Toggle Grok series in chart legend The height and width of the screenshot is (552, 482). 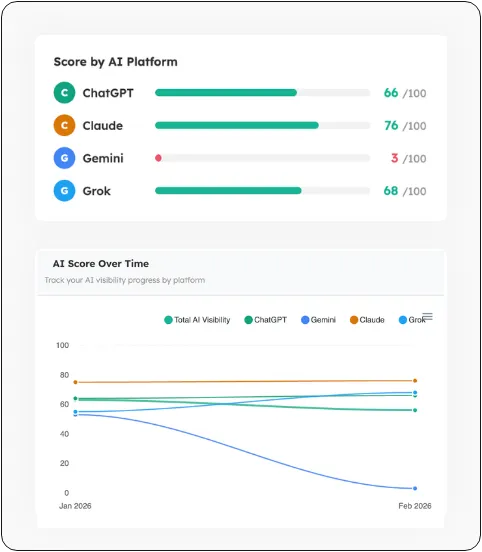[412, 320]
